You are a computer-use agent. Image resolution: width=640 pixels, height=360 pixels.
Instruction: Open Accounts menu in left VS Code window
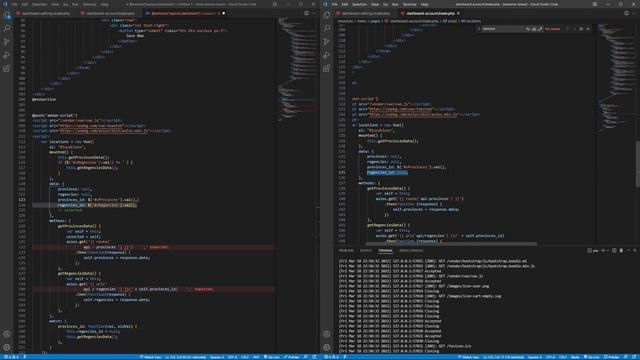(x=7, y=334)
